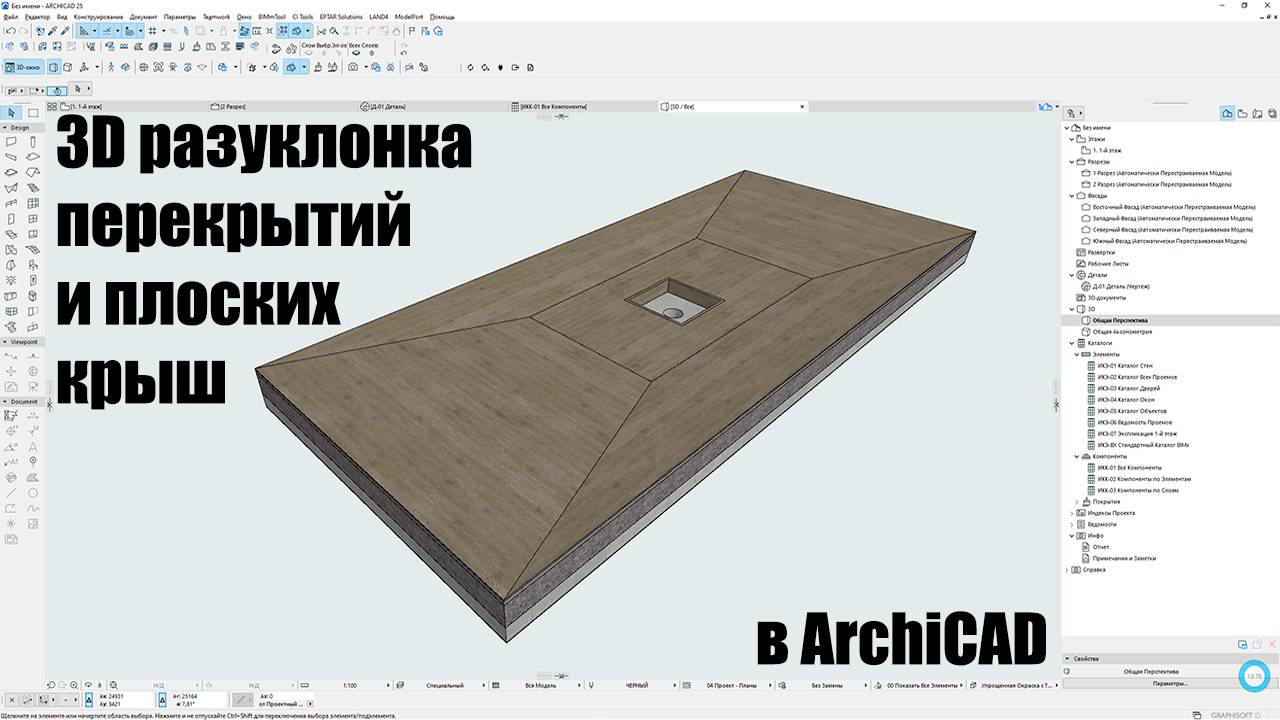Open Общая Аксонометрия in the Navigator tree
Image resolution: width=1280 pixels, height=720 pixels.
(1122, 332)
